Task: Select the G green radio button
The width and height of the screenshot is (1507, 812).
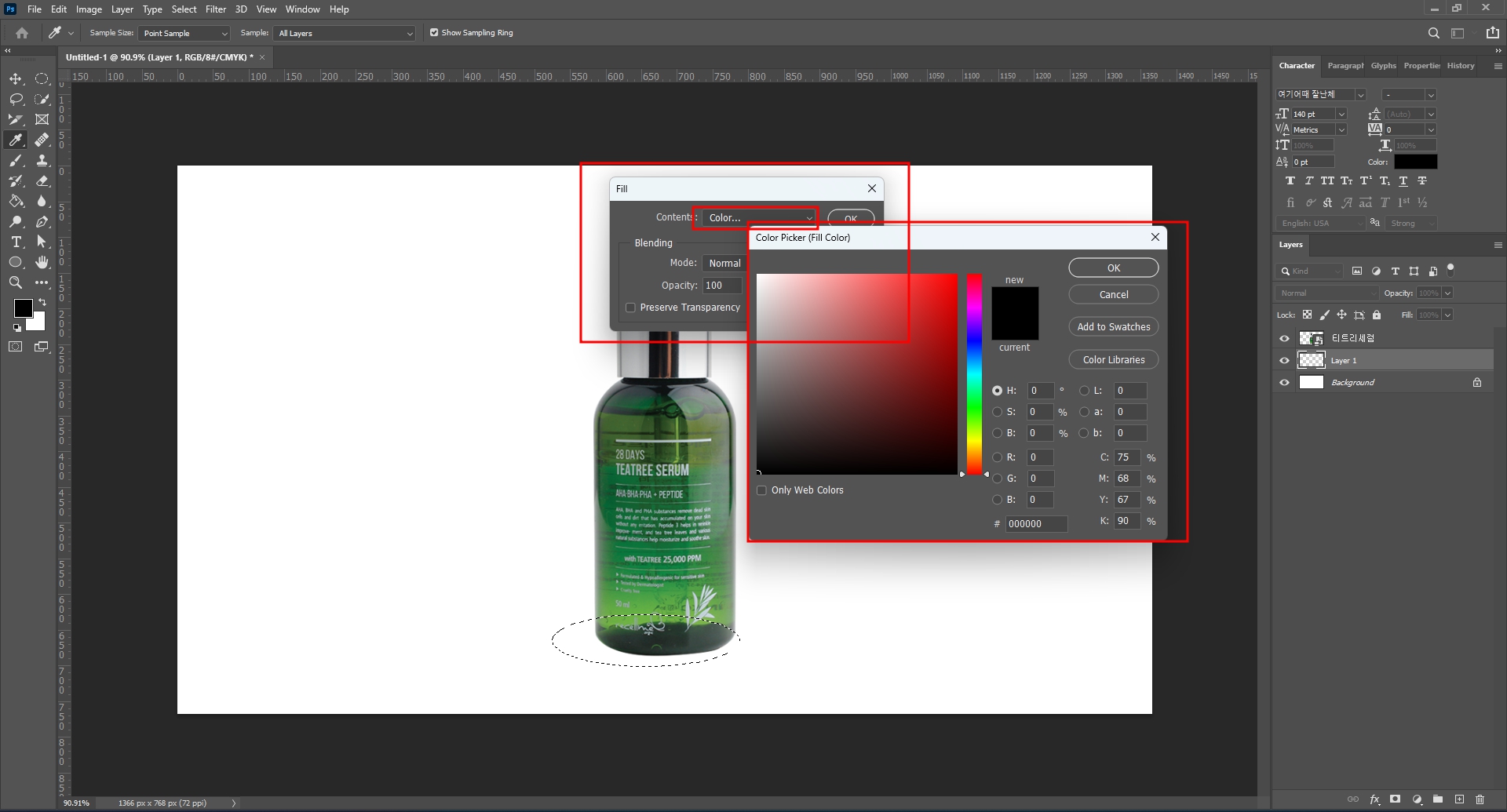Action: coord(997,479)
